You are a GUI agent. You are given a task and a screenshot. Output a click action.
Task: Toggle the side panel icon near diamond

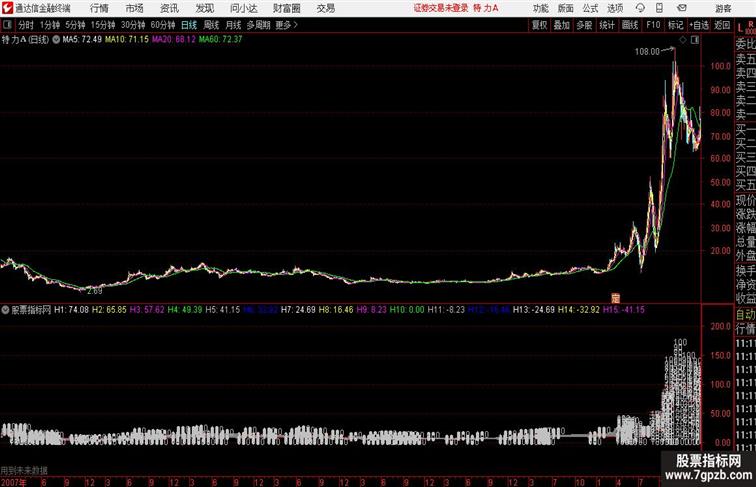point(695,40)
